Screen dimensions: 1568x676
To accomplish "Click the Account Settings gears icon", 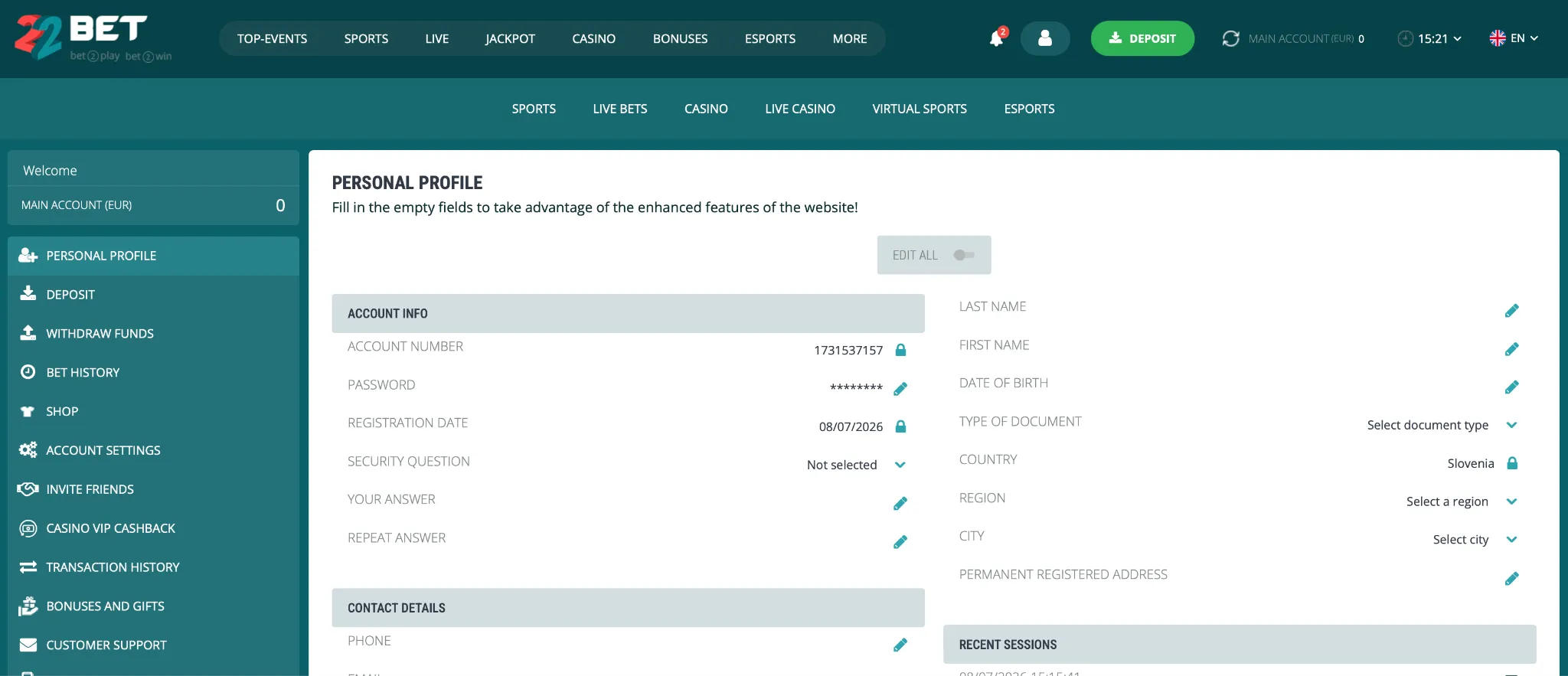I will (x=28, y=450).
